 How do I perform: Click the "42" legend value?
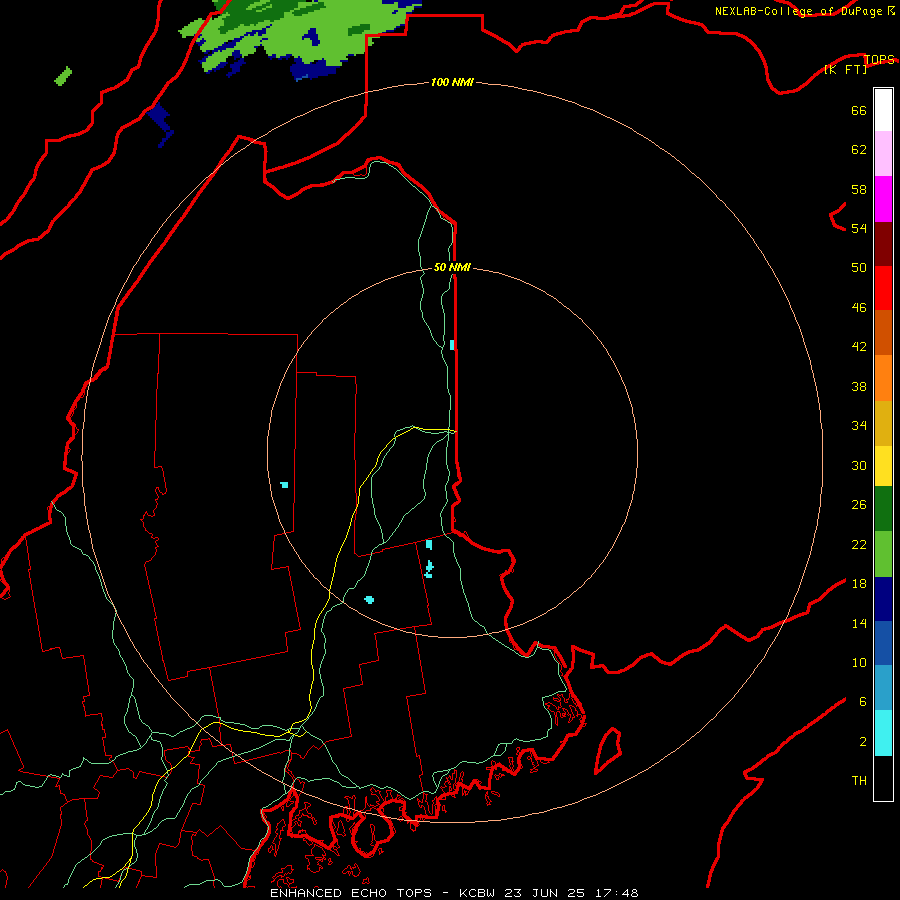point(859,347)
